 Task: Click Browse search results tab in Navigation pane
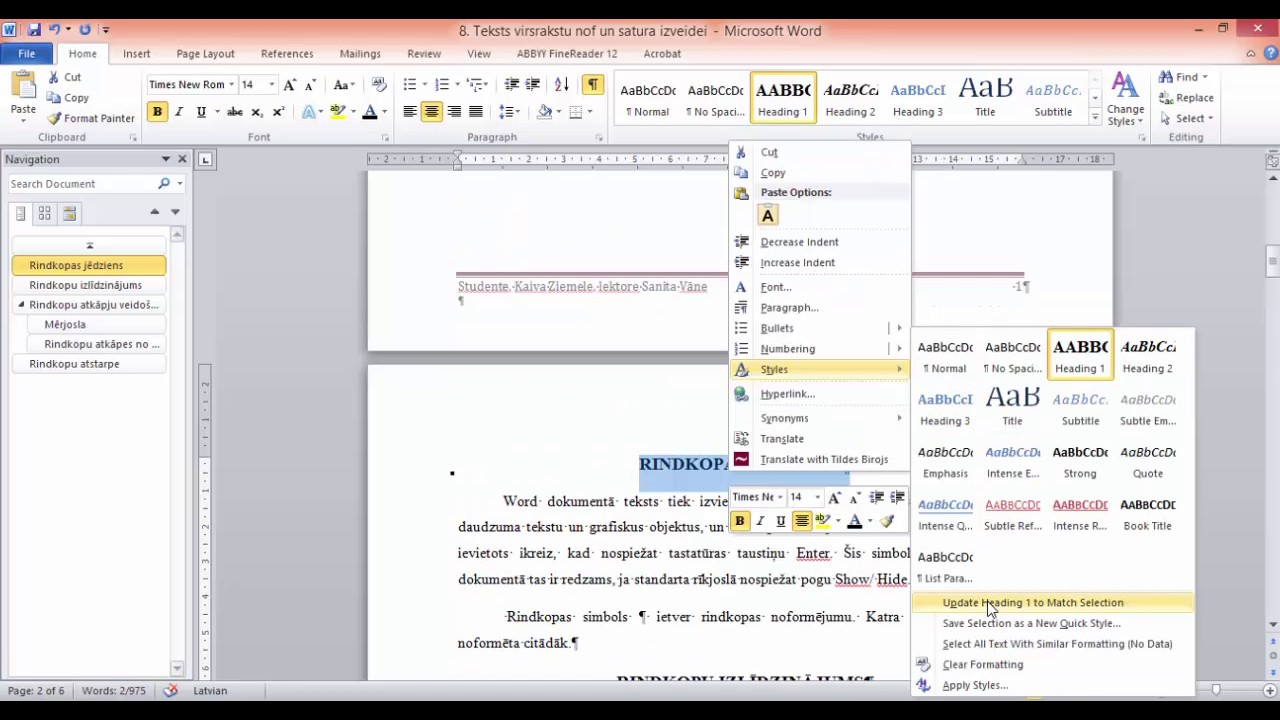click(69, 213)
